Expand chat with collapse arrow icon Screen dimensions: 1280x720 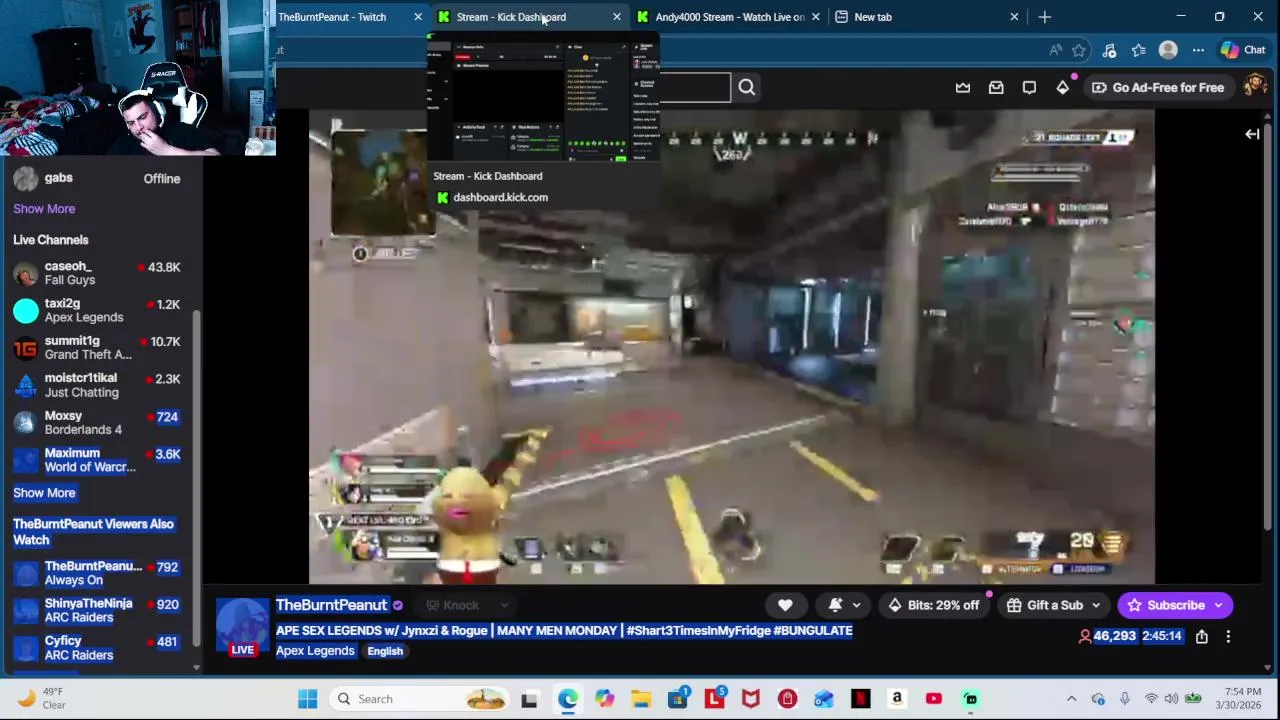coord(1252,134)
